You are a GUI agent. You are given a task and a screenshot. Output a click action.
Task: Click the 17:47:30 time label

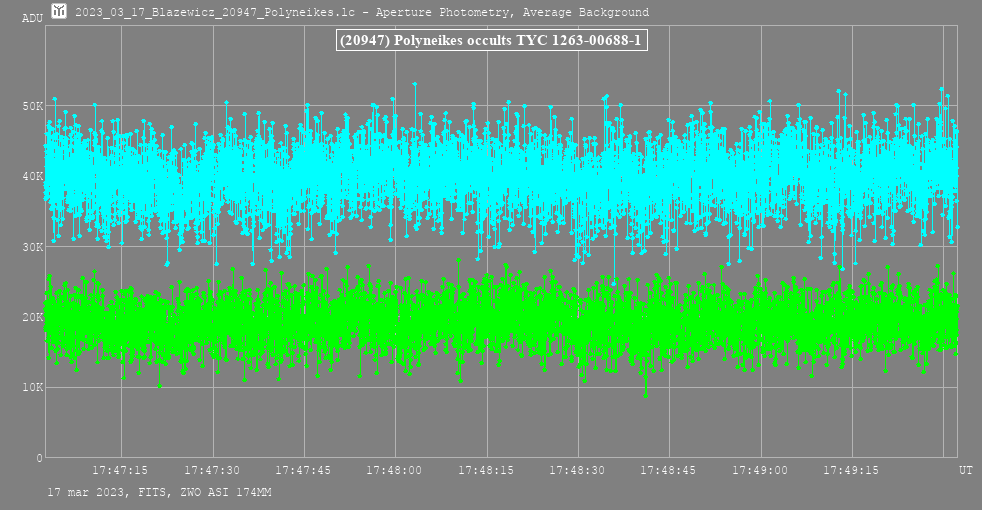pyautogui.click(x=212, y=470)
